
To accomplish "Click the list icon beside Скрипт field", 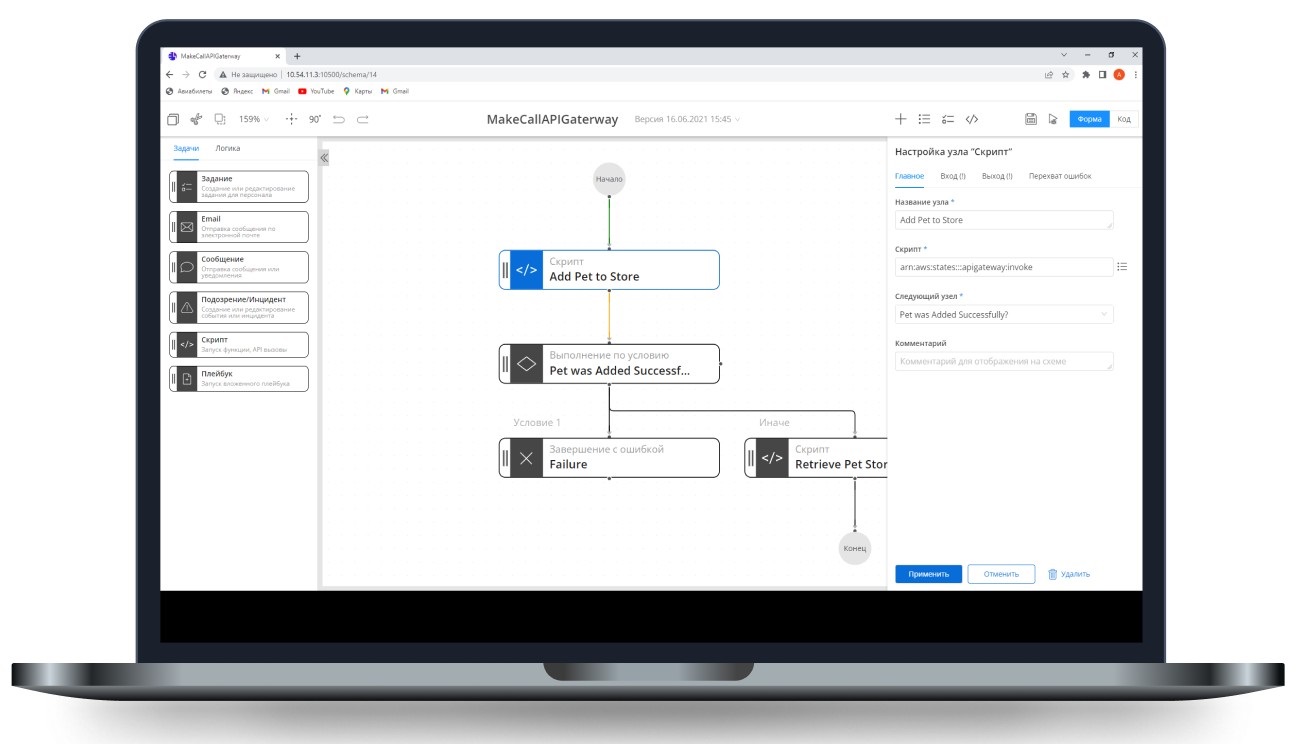I will point(1122,267).
